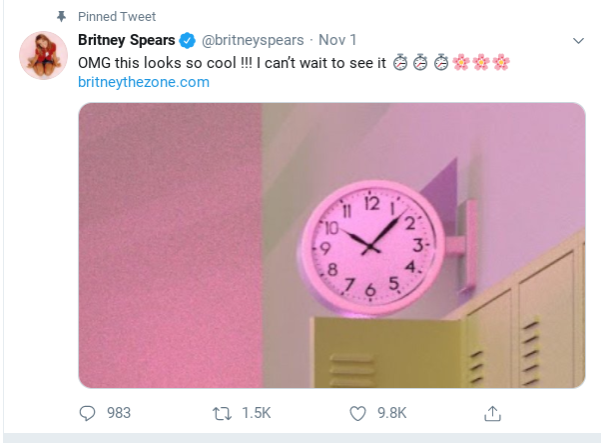Click the Nov 1 timestamp

coord(338,40)
